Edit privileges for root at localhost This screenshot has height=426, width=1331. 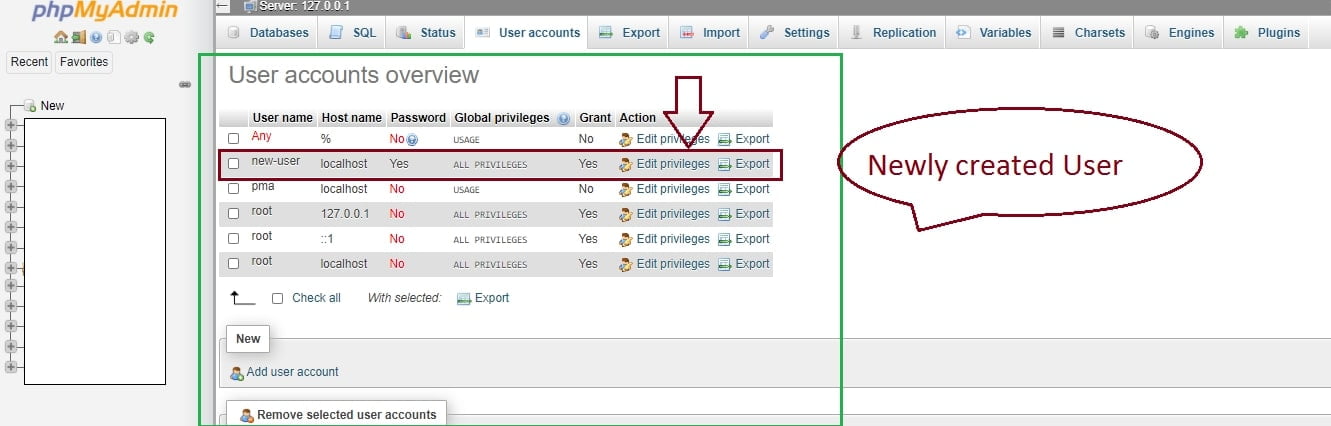point(664,264)
